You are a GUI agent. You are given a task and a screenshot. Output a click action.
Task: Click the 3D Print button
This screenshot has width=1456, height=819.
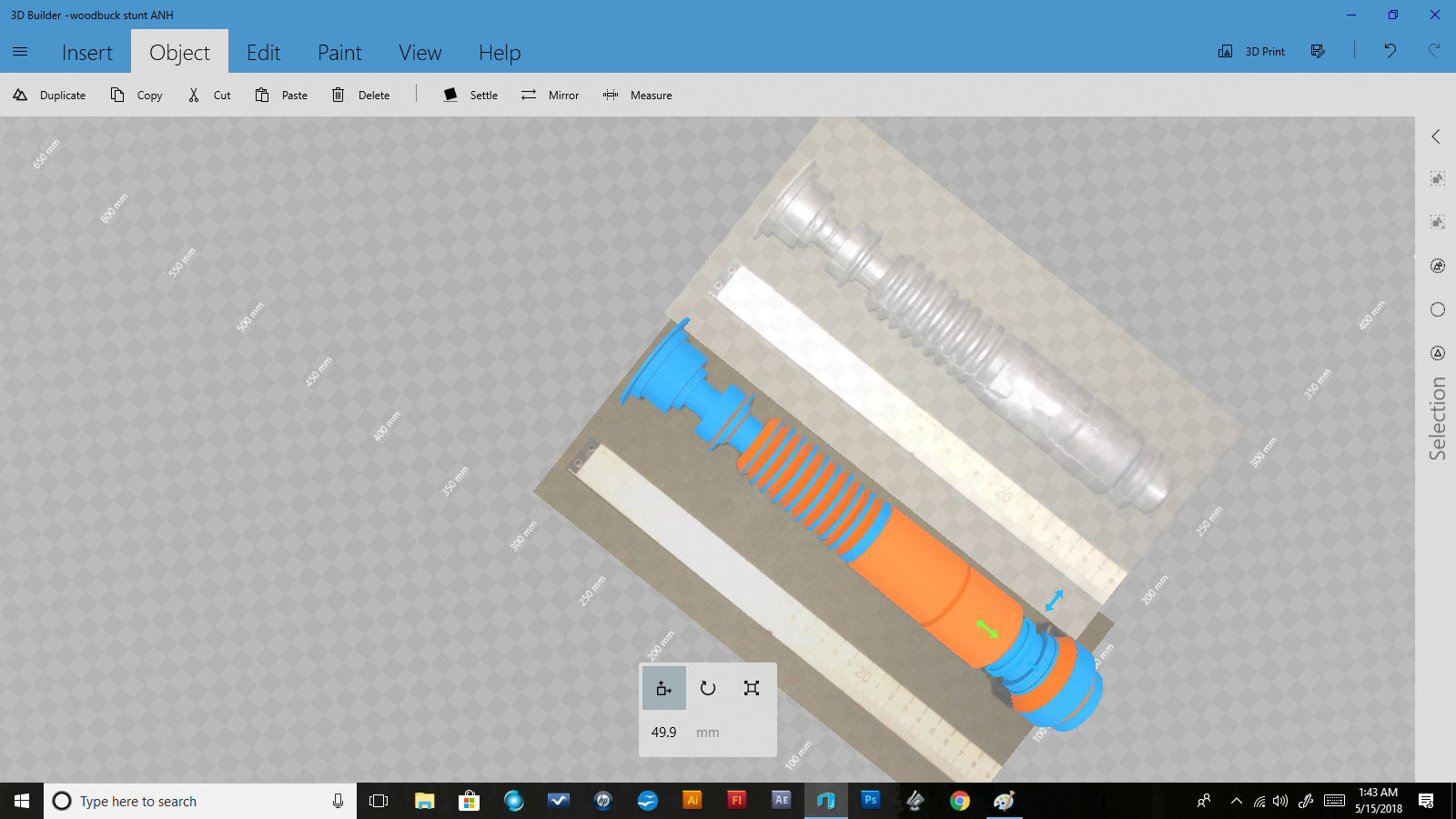pyautogui.click(x=1251, y=52)
